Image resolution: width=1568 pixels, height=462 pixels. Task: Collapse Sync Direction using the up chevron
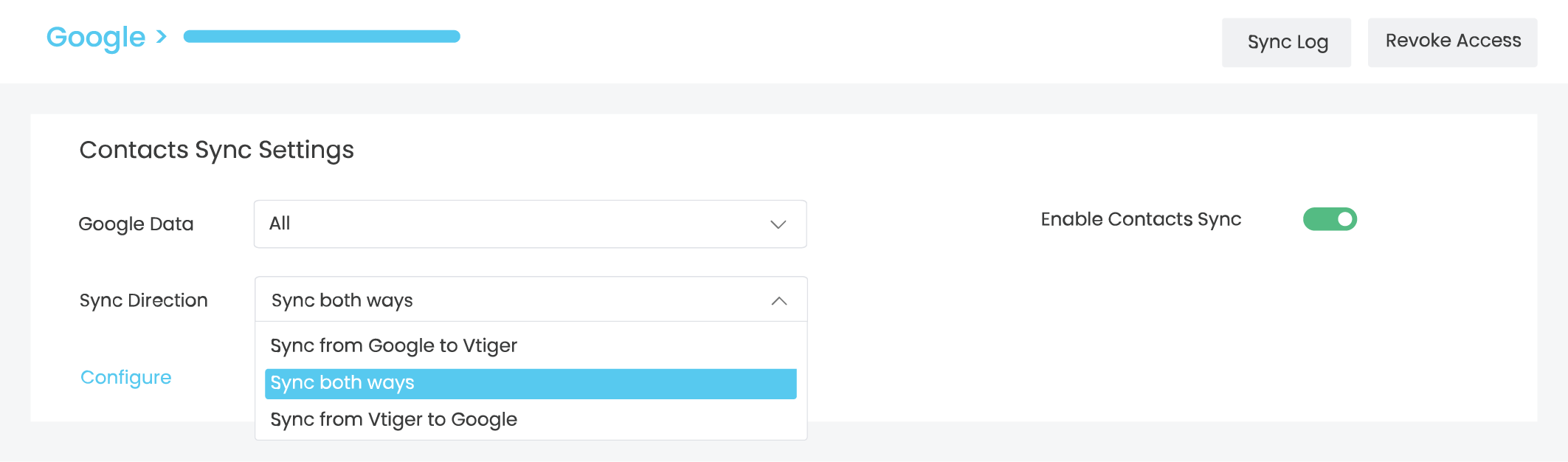point(778,300)
